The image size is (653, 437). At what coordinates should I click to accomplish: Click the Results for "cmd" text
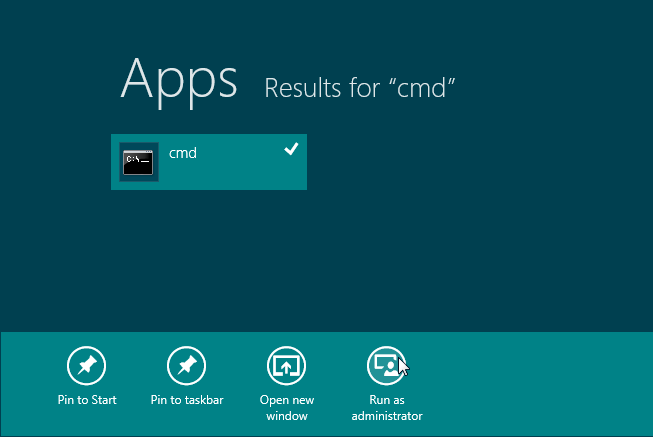coord(360,88)
